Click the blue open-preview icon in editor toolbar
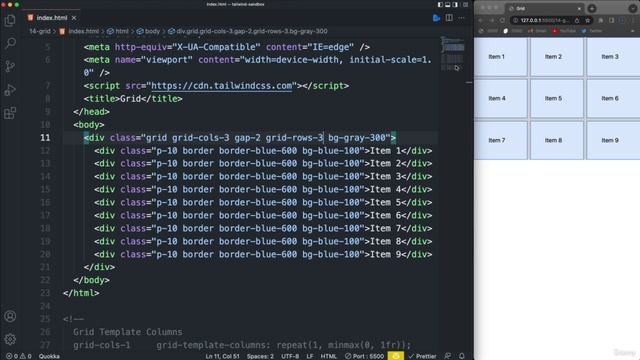 pyautogui.click(x=436, y=18)
